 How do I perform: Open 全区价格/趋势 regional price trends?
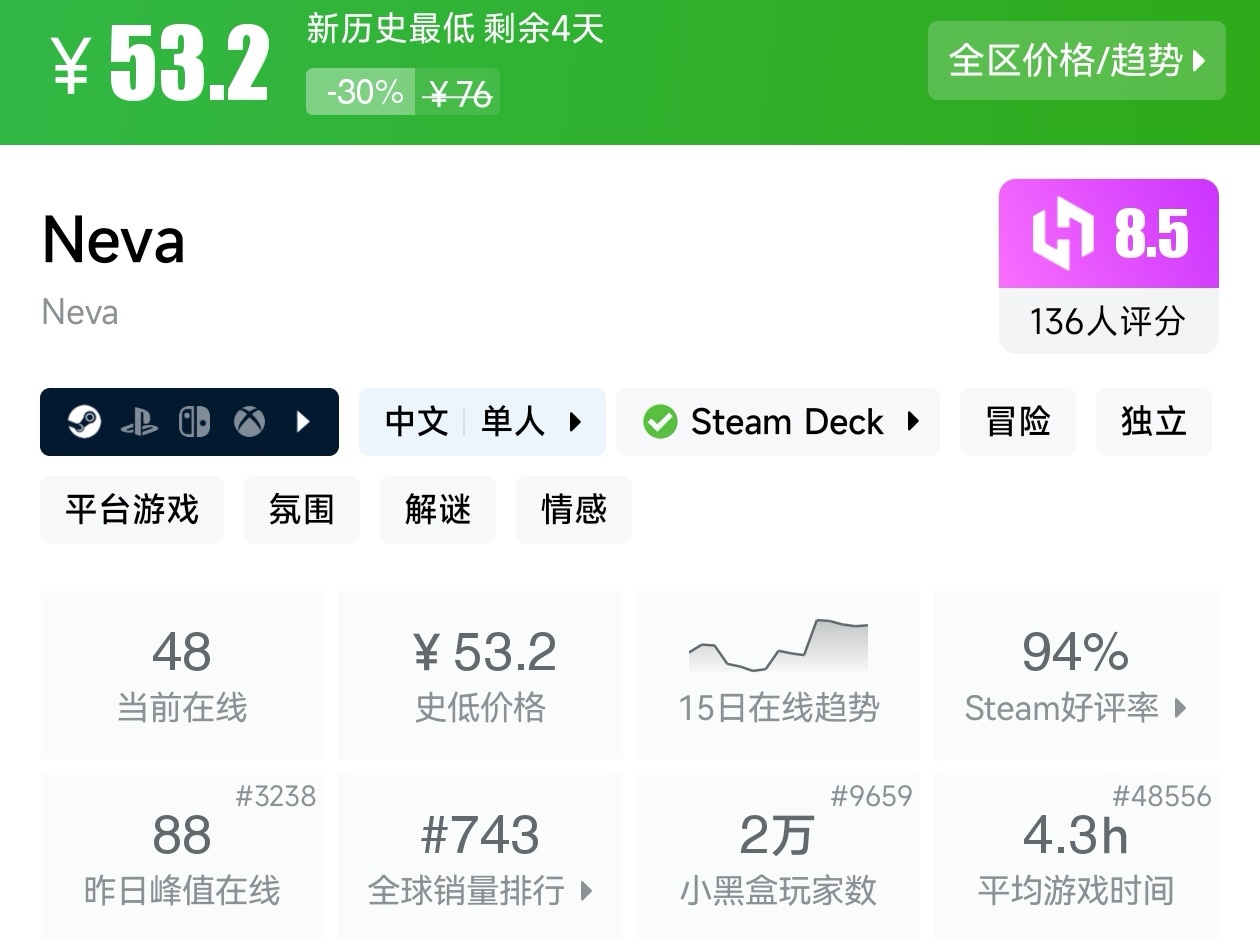(x=1076, y=61)
